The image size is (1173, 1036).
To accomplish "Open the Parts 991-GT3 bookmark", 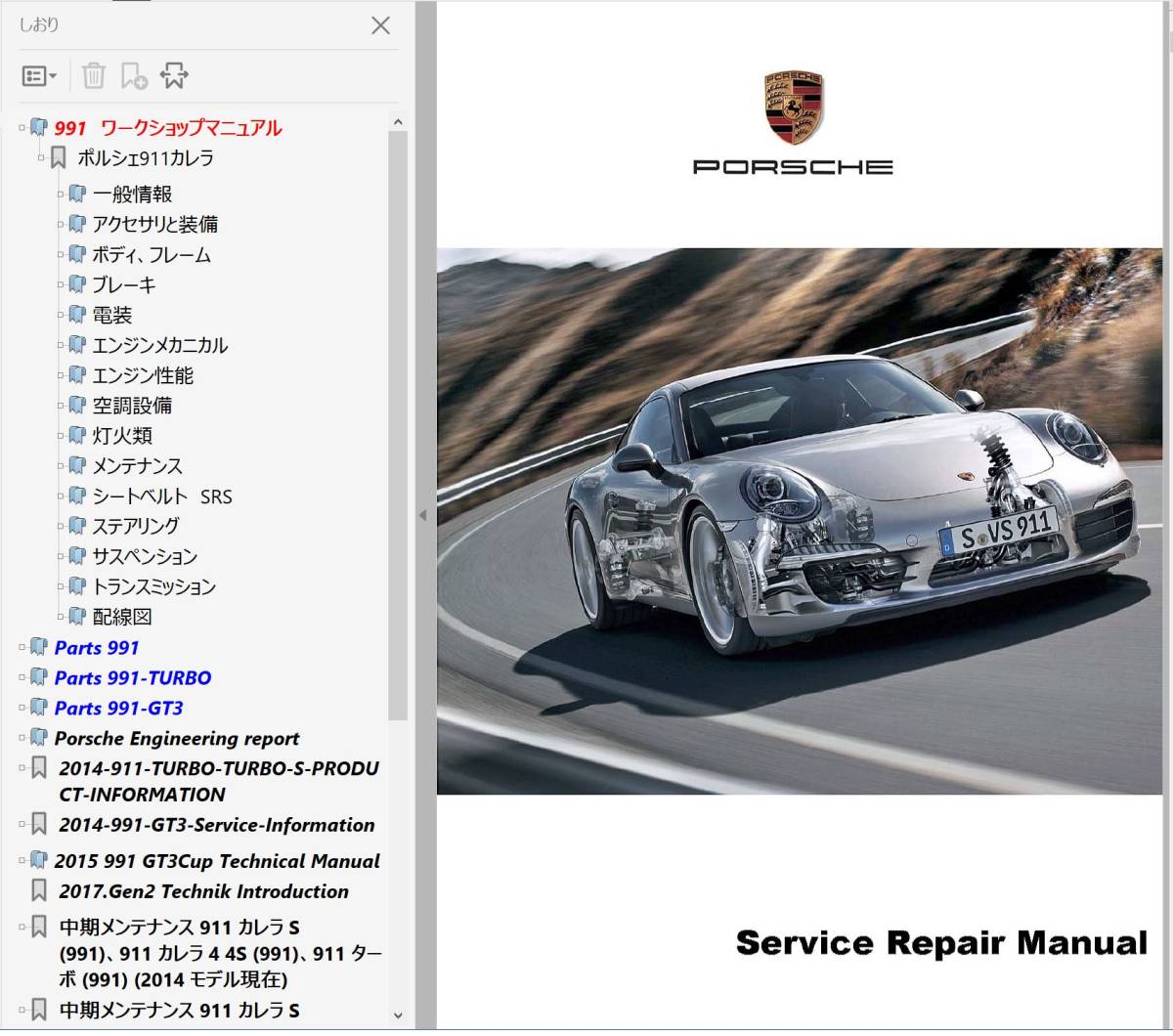I will 119,708.
